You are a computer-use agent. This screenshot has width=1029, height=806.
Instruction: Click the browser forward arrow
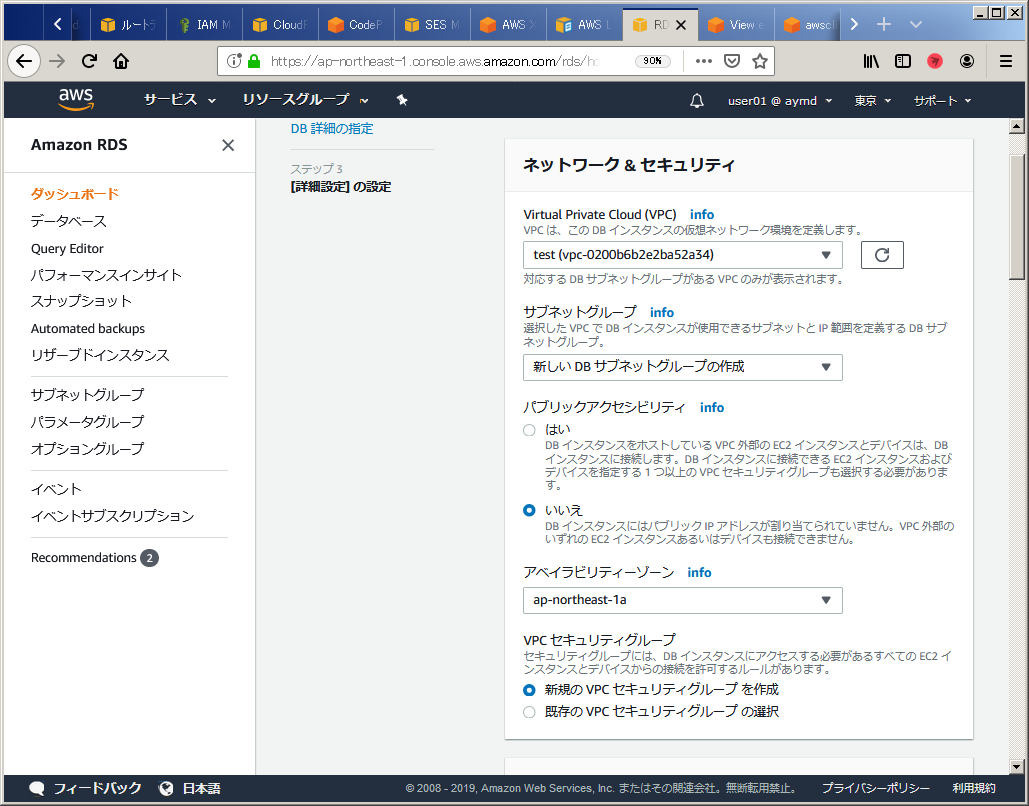point(58,62)
